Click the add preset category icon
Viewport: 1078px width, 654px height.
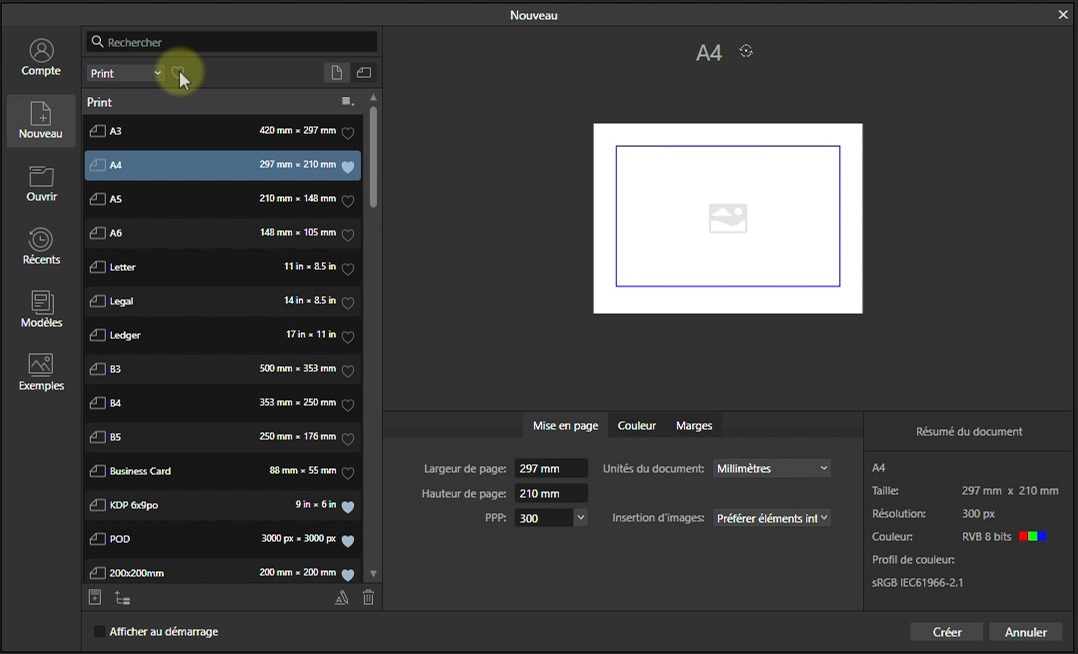(122, 598)
